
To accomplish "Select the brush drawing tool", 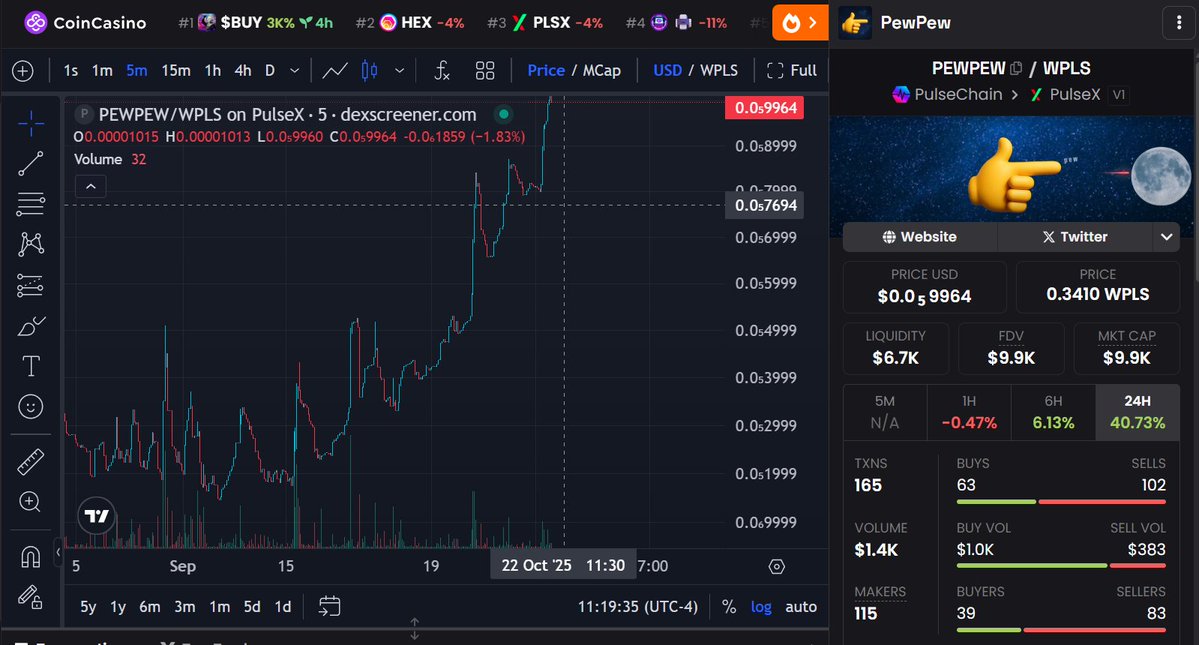I will [31, 326].
